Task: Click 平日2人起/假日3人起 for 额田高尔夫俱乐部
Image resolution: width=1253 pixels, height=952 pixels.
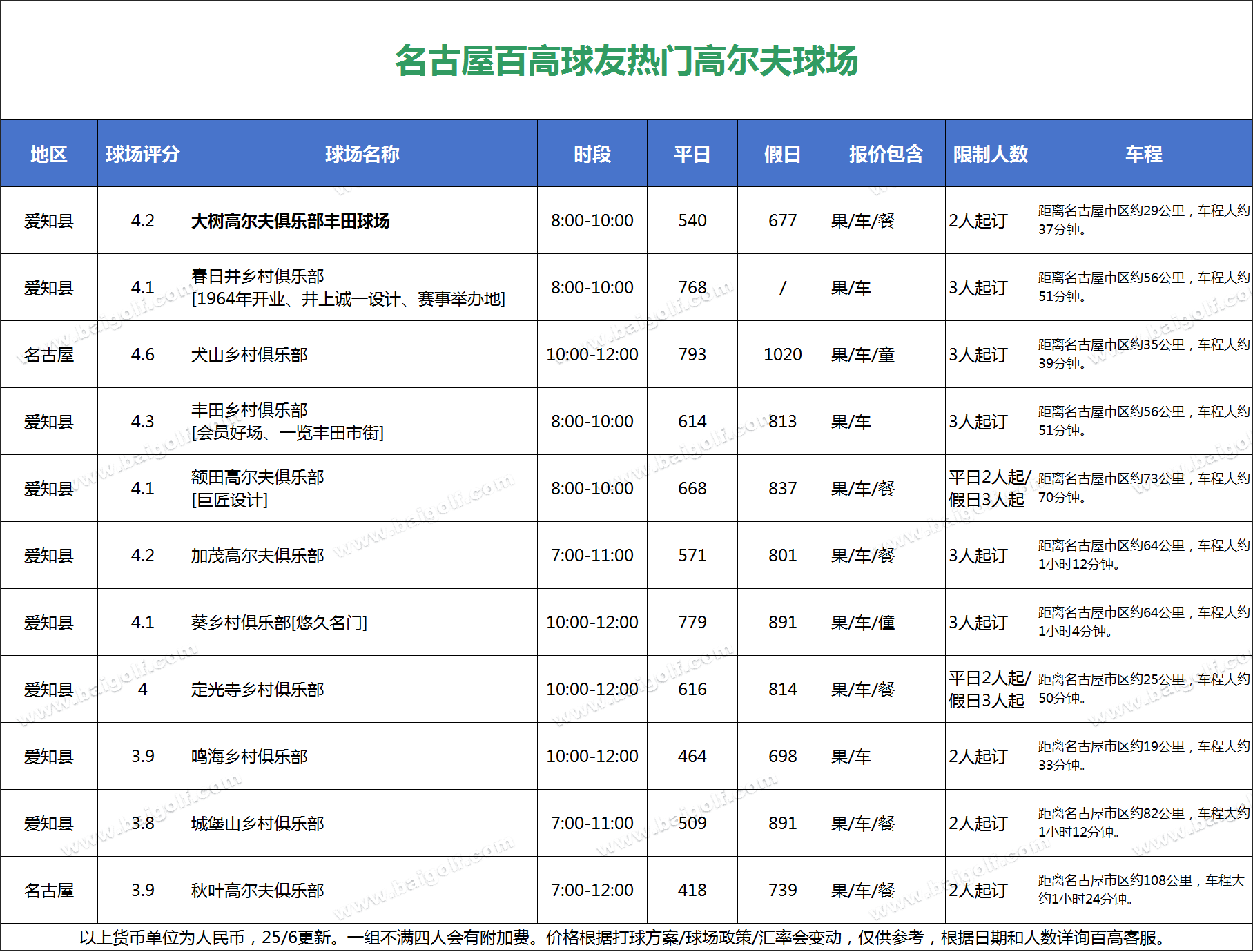Action: tap(990, 488)
